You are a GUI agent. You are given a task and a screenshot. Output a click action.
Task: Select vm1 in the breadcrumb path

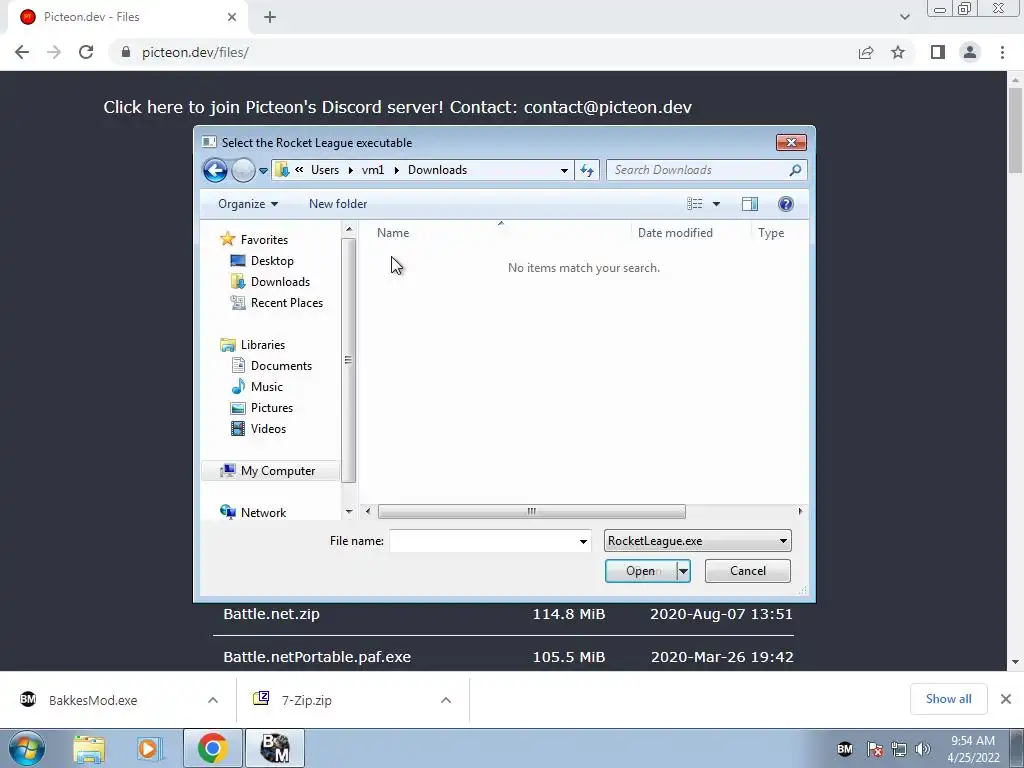click(373, 170)
